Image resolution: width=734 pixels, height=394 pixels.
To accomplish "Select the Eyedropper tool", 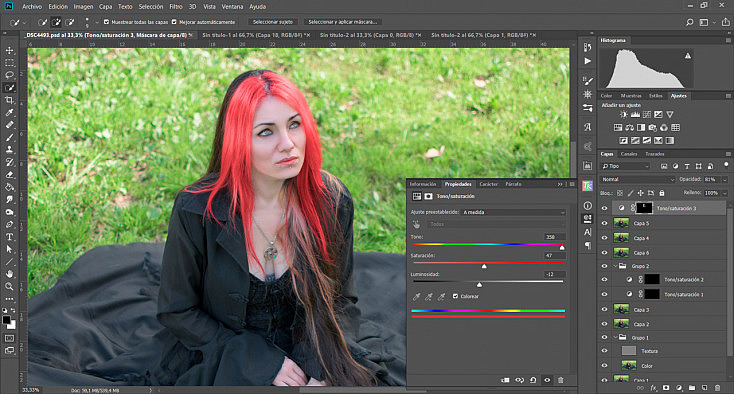I will point(9,113).
